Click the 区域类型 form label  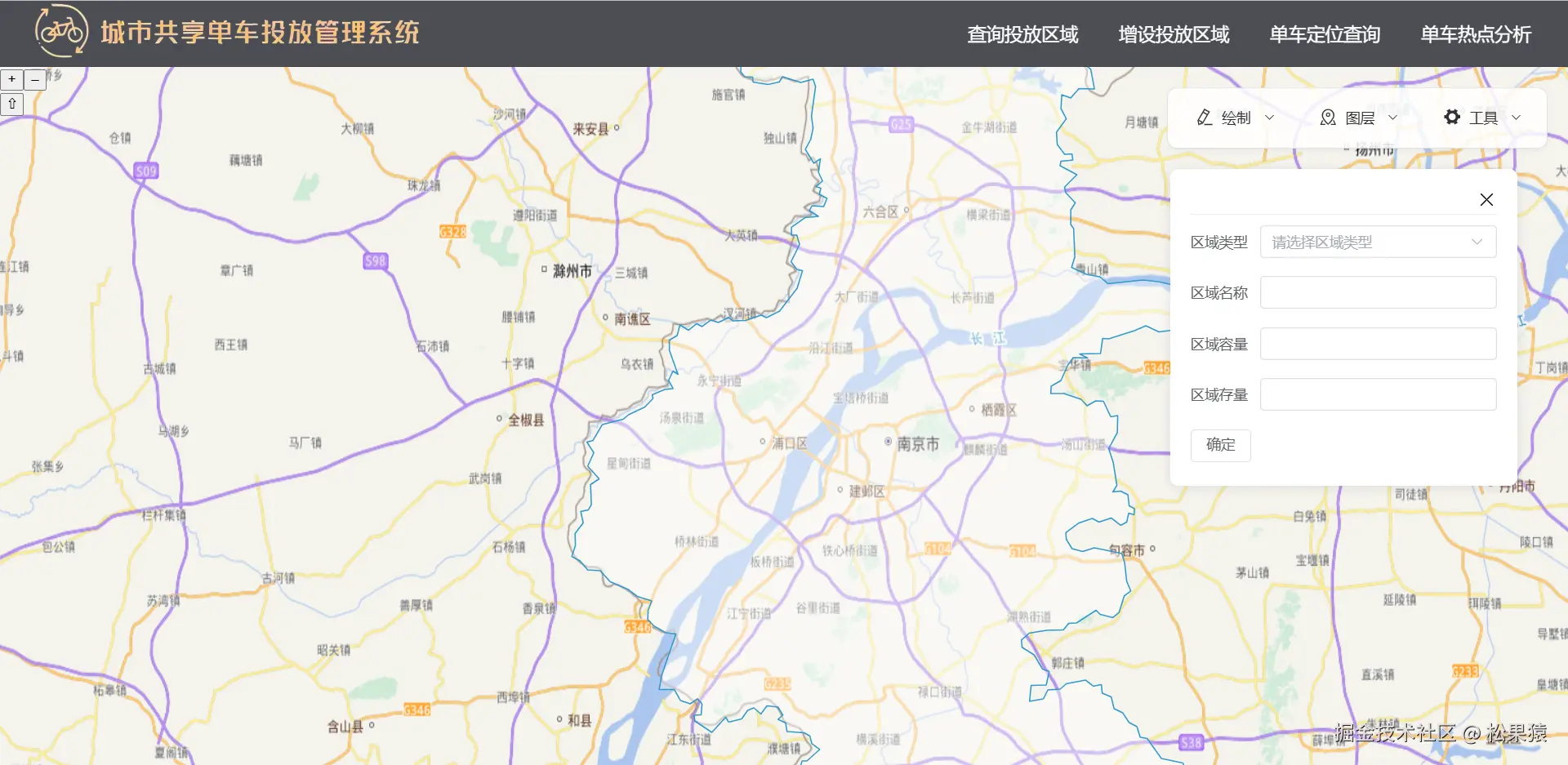click(1218, 242)
